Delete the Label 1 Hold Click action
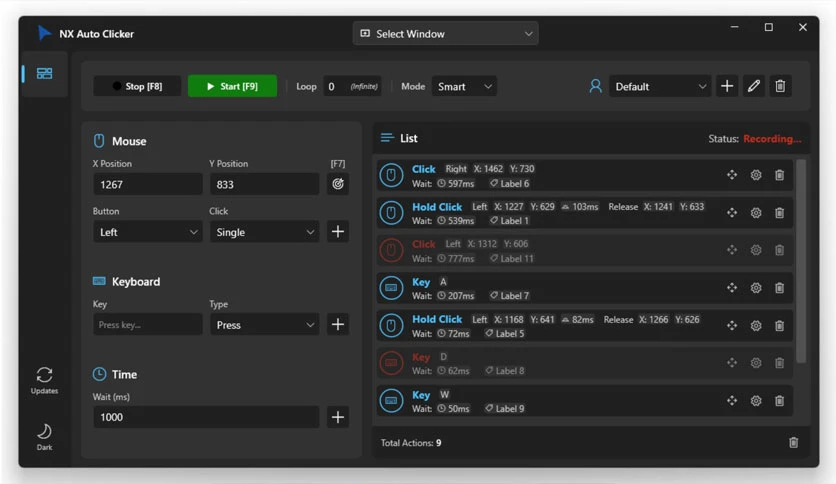This screenshot has width=836, height=484. pyautogui.click(x=779, y=213)
